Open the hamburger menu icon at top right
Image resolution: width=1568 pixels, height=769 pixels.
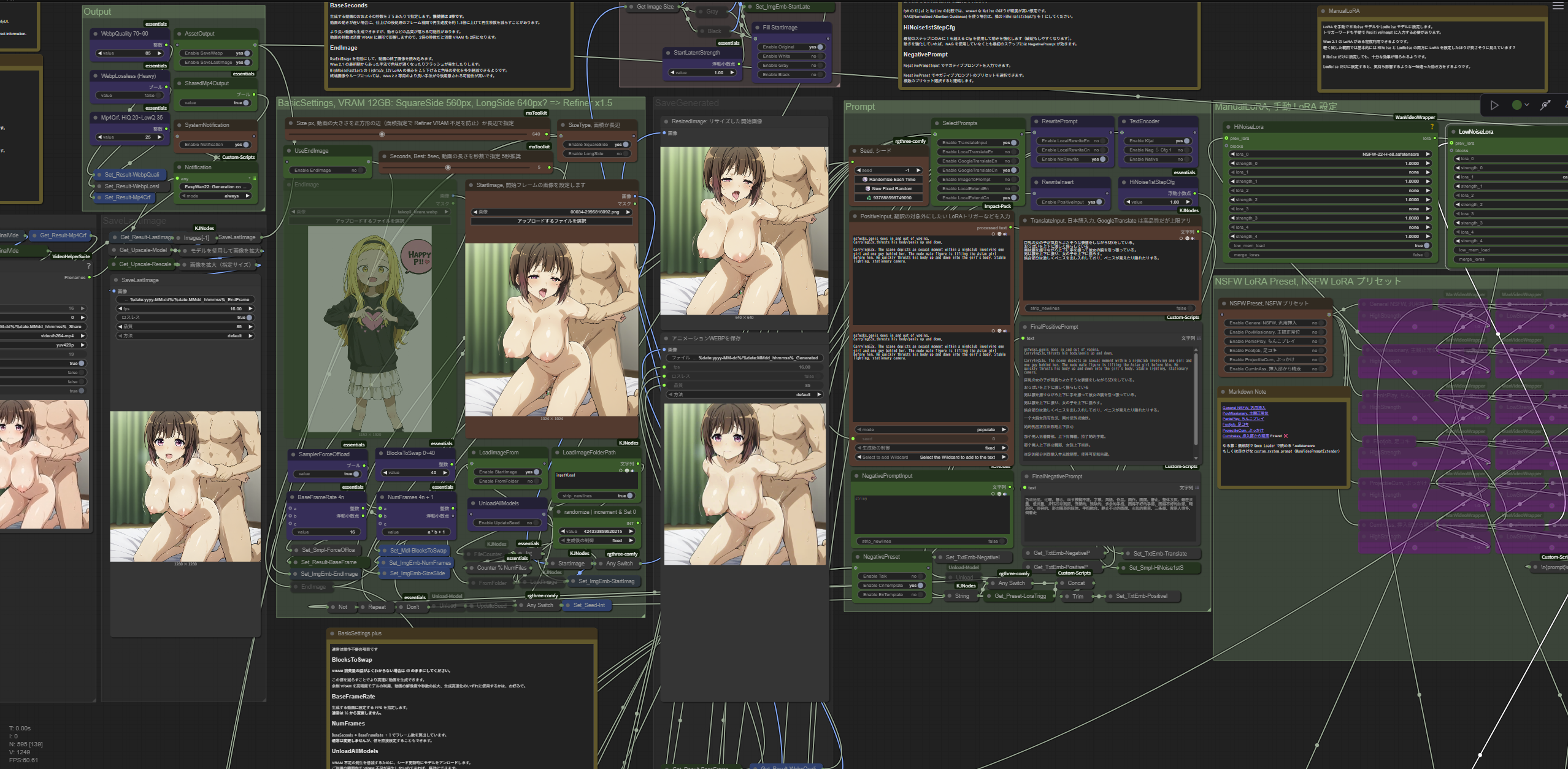pyautogui.click(x=1558, y=6)
